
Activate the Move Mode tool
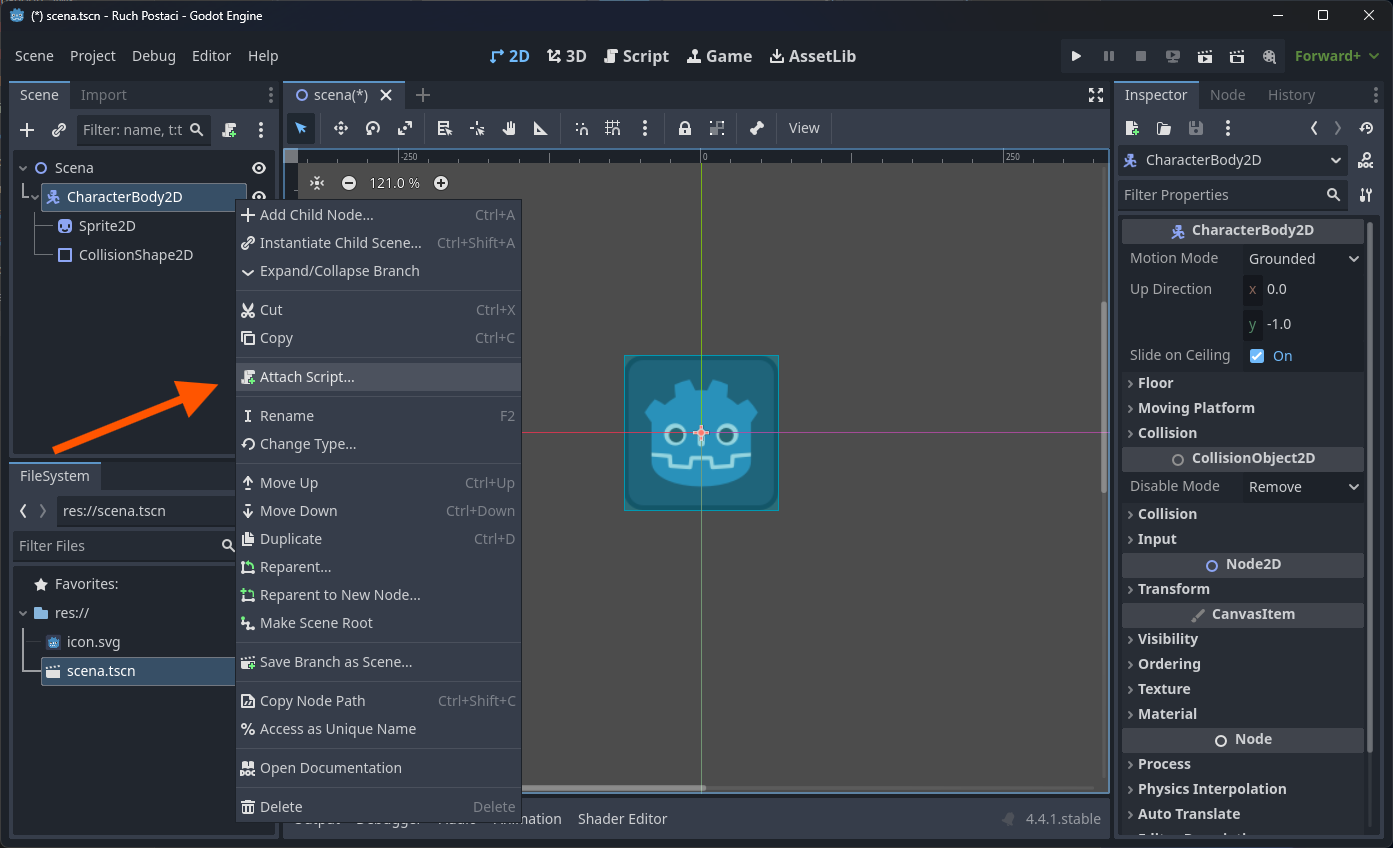click(x=340, y=128)
